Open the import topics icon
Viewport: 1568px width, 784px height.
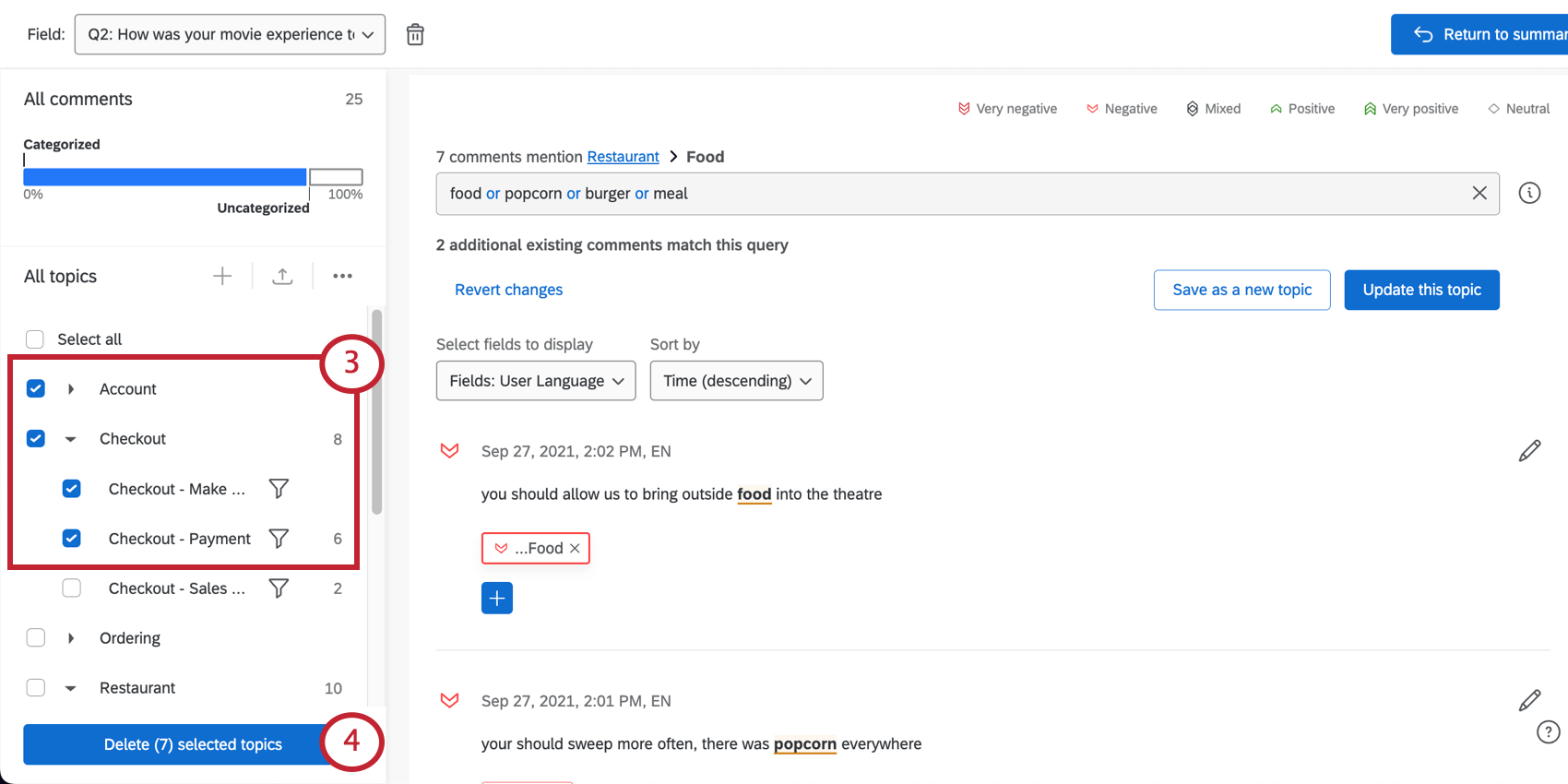282,276
